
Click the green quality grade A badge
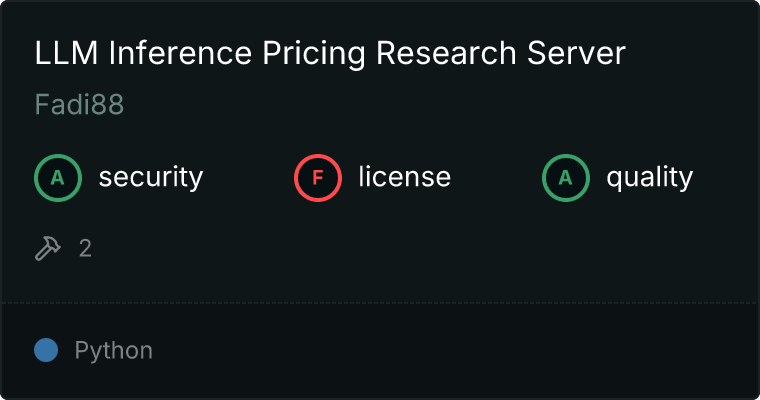566,178
